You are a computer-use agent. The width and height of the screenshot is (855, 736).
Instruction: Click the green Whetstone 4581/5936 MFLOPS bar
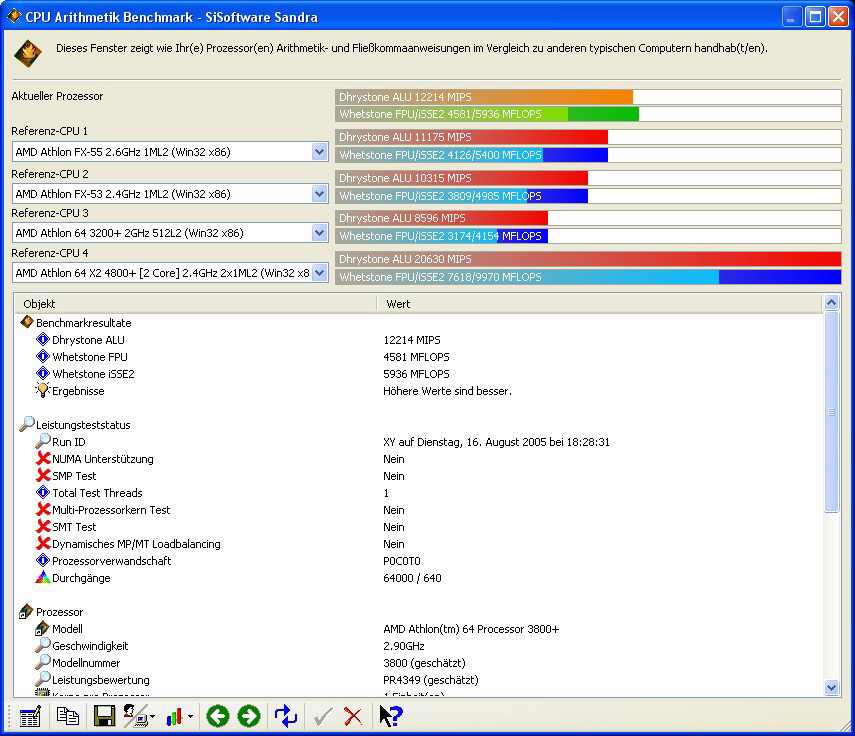(487, 114)
